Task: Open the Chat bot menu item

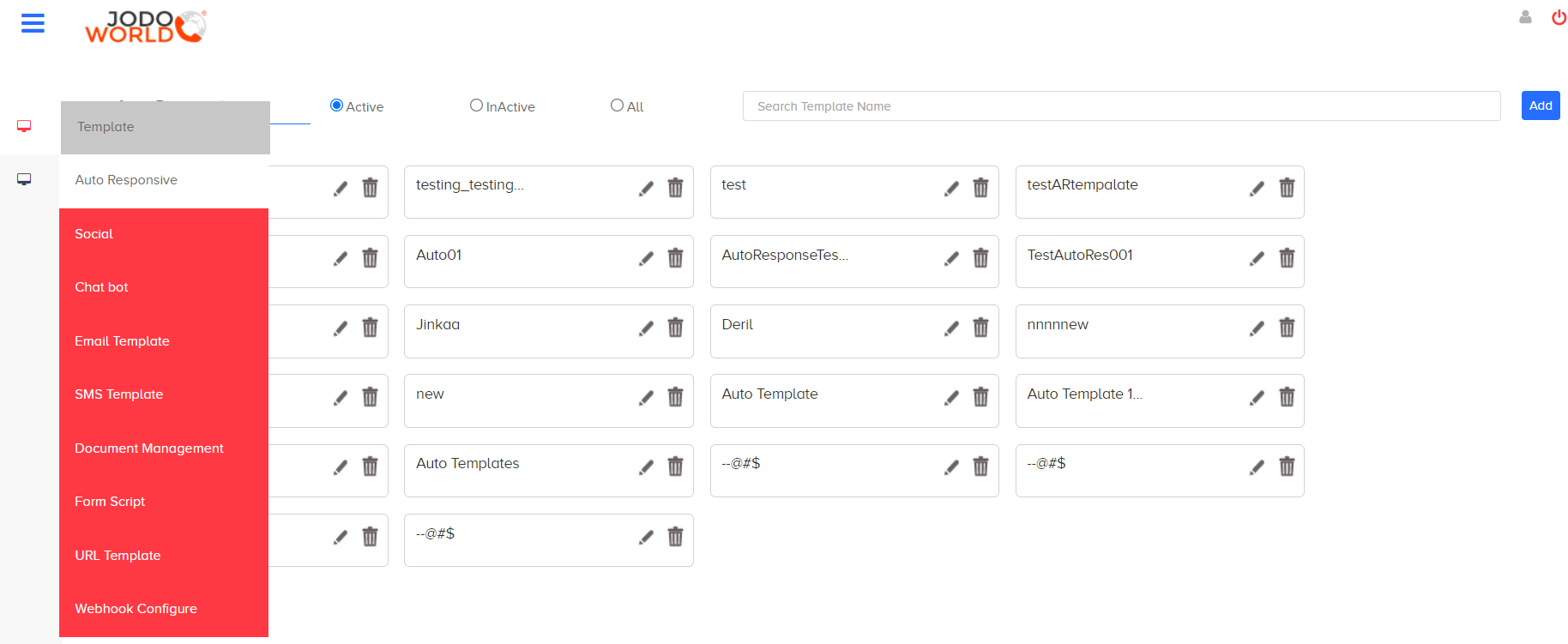Action: 164,287
